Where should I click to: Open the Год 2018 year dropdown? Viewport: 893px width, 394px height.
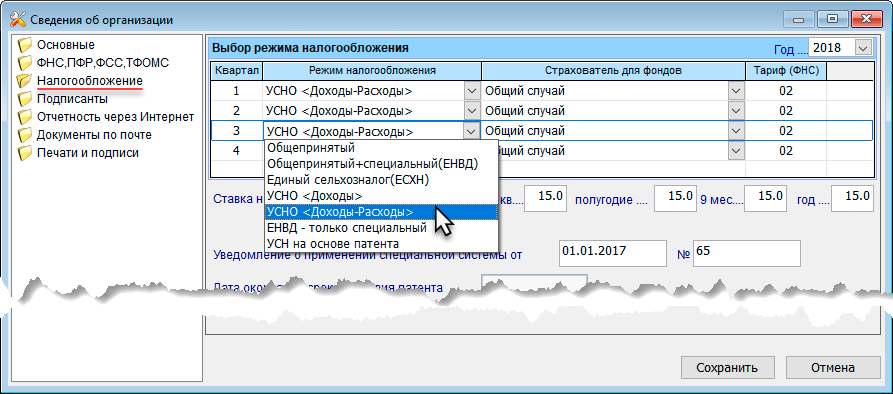pyautogui.click(x=863, y=48)
